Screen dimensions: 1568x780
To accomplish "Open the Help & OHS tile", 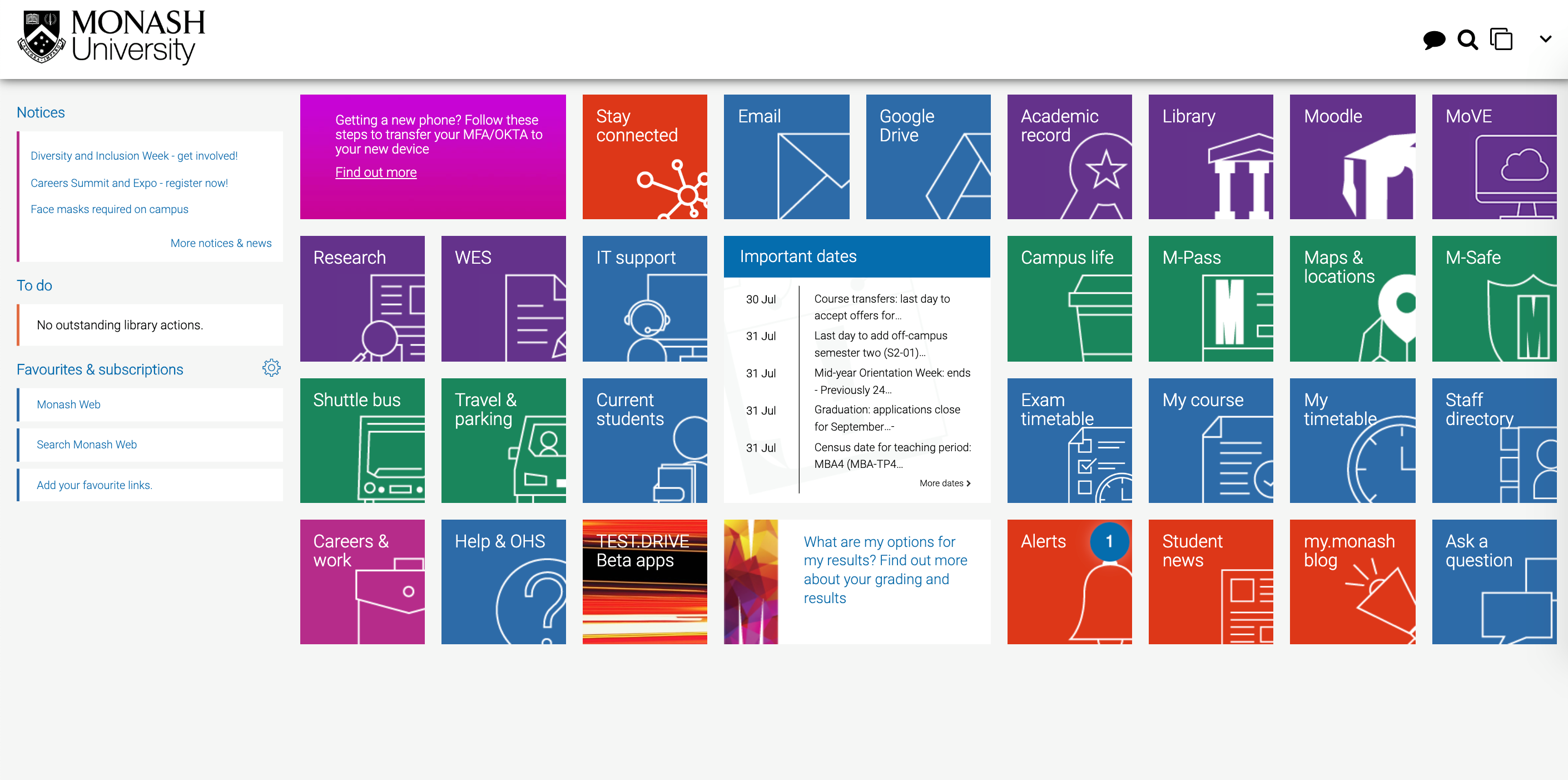I will 503,581.
